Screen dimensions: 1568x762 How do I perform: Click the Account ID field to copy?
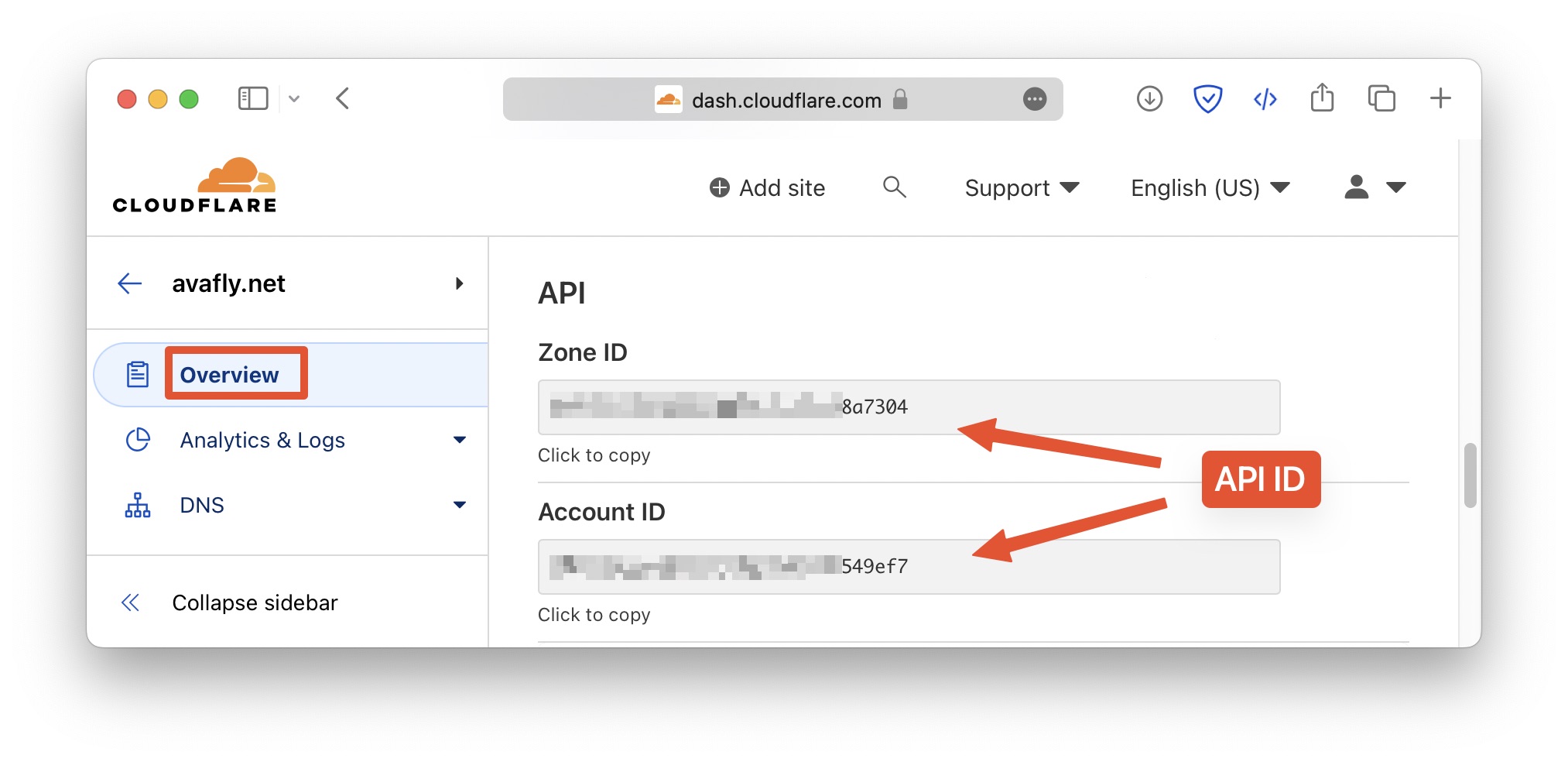coord(909,567)
